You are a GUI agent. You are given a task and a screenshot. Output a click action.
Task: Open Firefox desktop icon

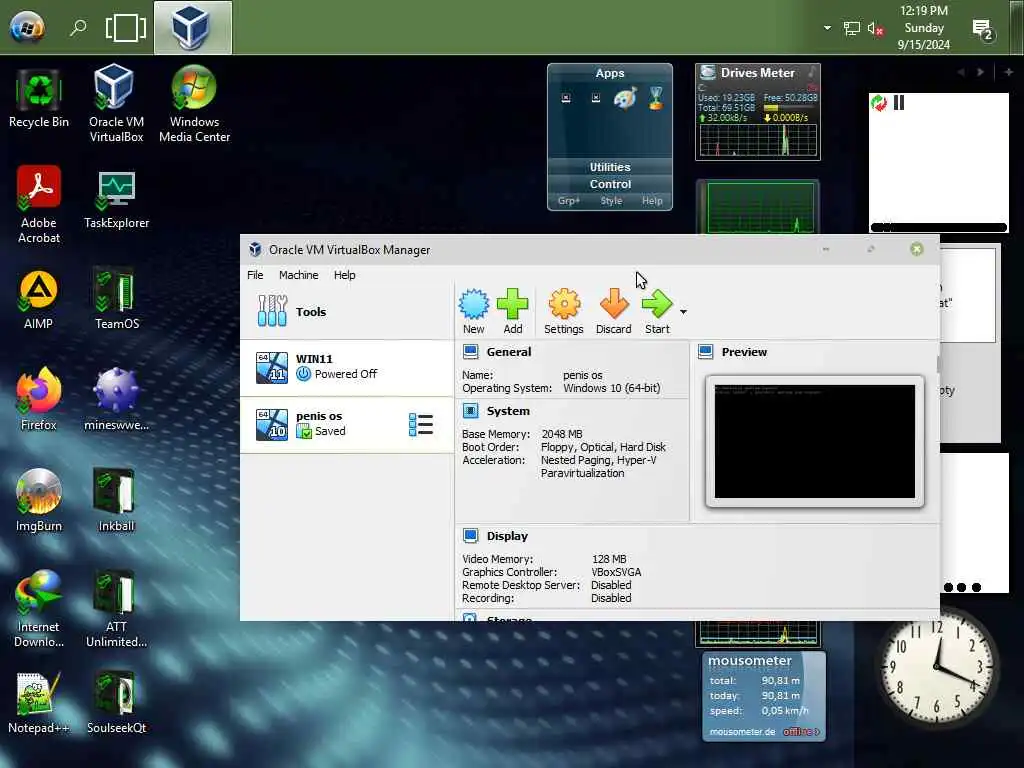pyautogui.click(x=39, y=399)
